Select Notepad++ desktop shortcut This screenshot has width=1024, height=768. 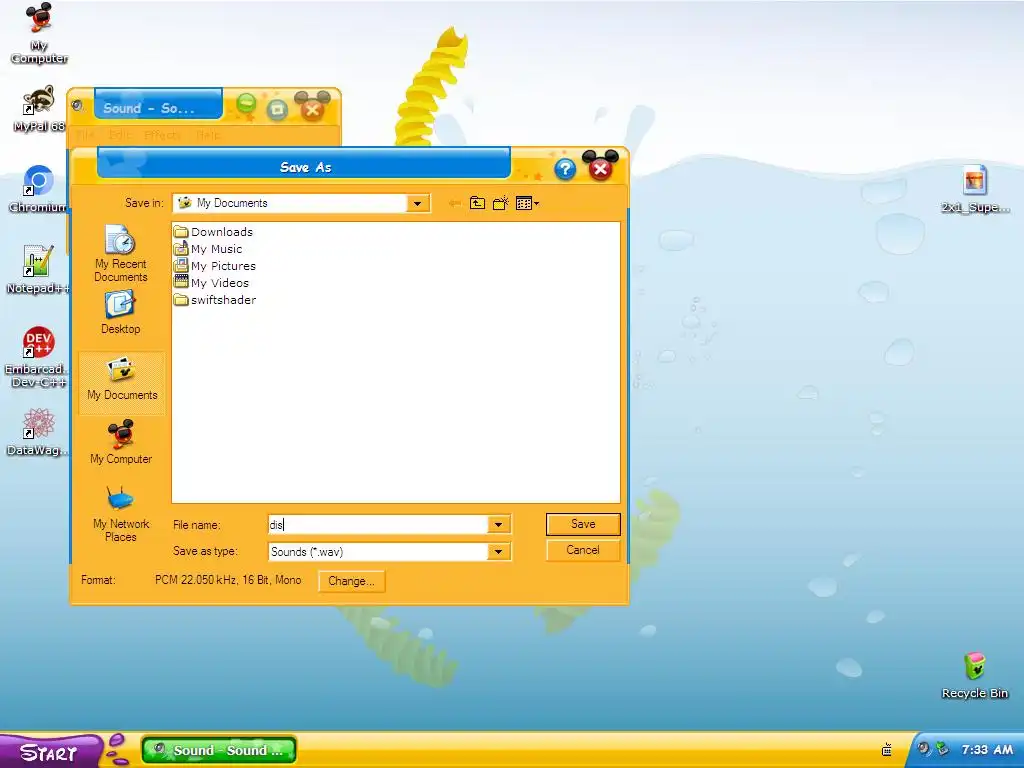(38, 270)
